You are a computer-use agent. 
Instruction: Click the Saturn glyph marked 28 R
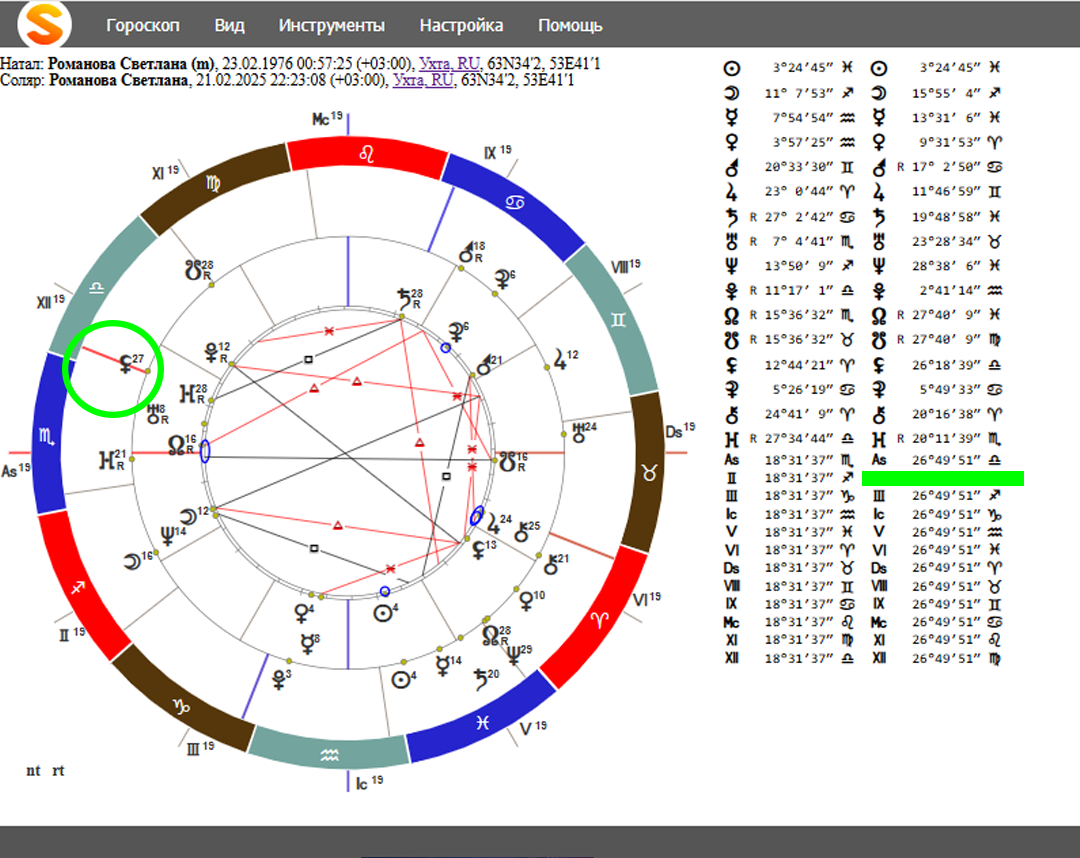[404, 298]
